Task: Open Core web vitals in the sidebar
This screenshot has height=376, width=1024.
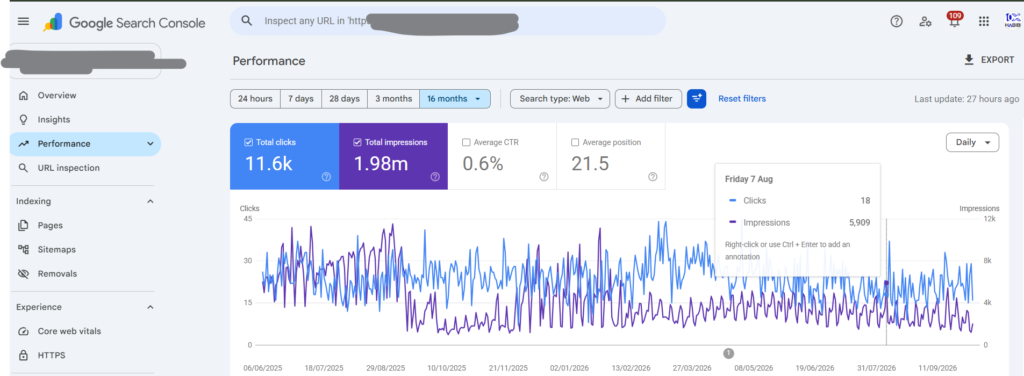Action: [x=85, y=331]
